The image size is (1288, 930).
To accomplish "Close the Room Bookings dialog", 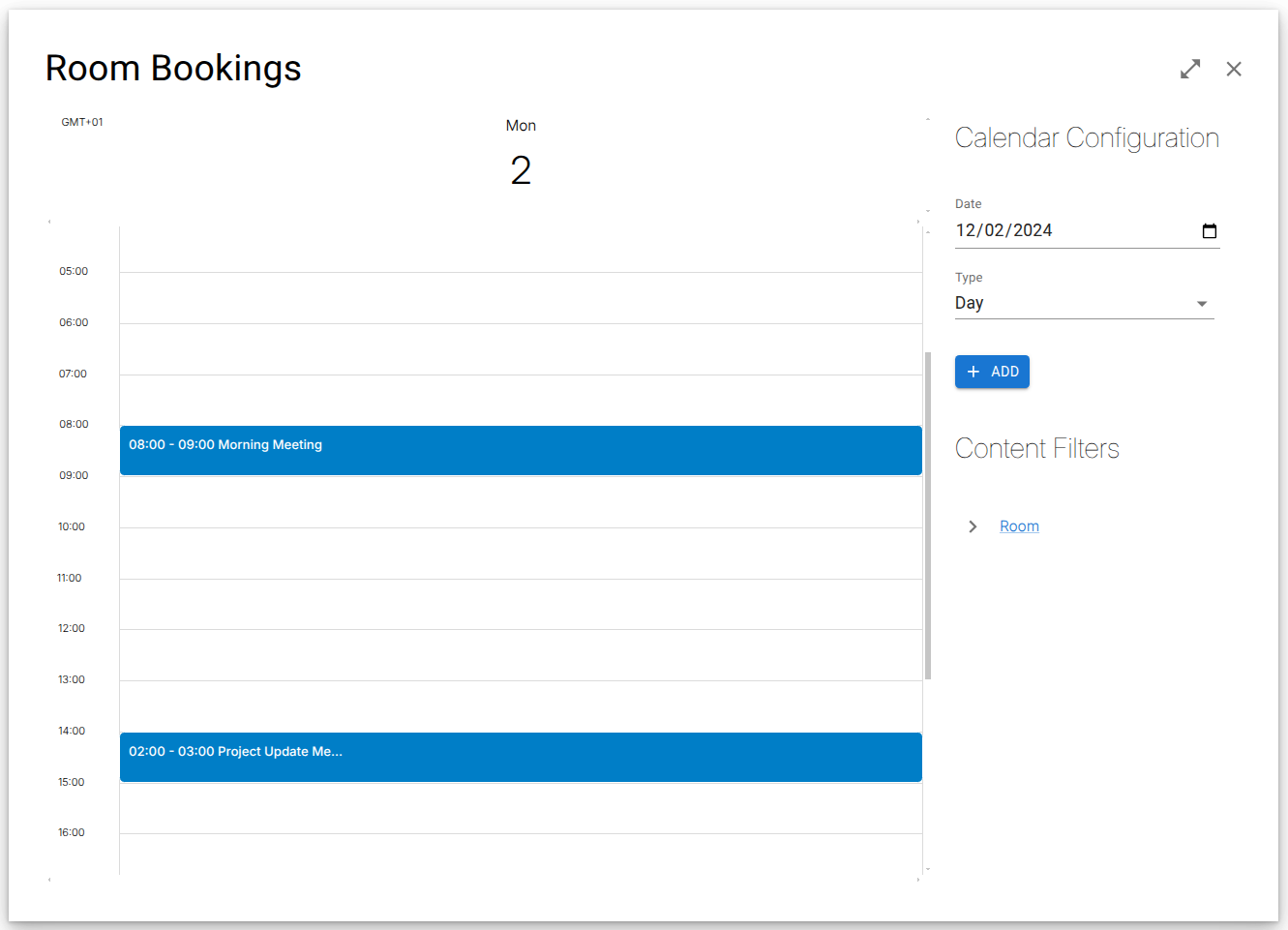I will pyautogui.click(x=1234, y=69).
